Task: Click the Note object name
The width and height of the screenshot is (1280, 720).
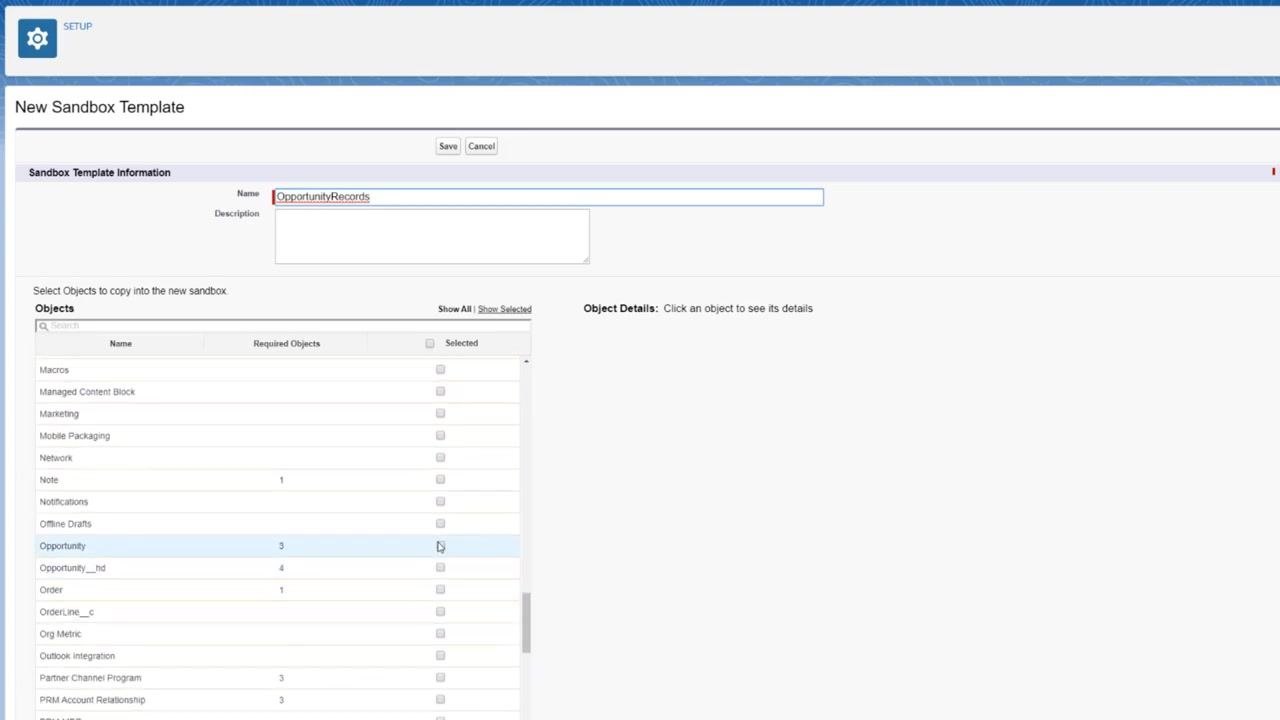Action: [x=49, y=480]
